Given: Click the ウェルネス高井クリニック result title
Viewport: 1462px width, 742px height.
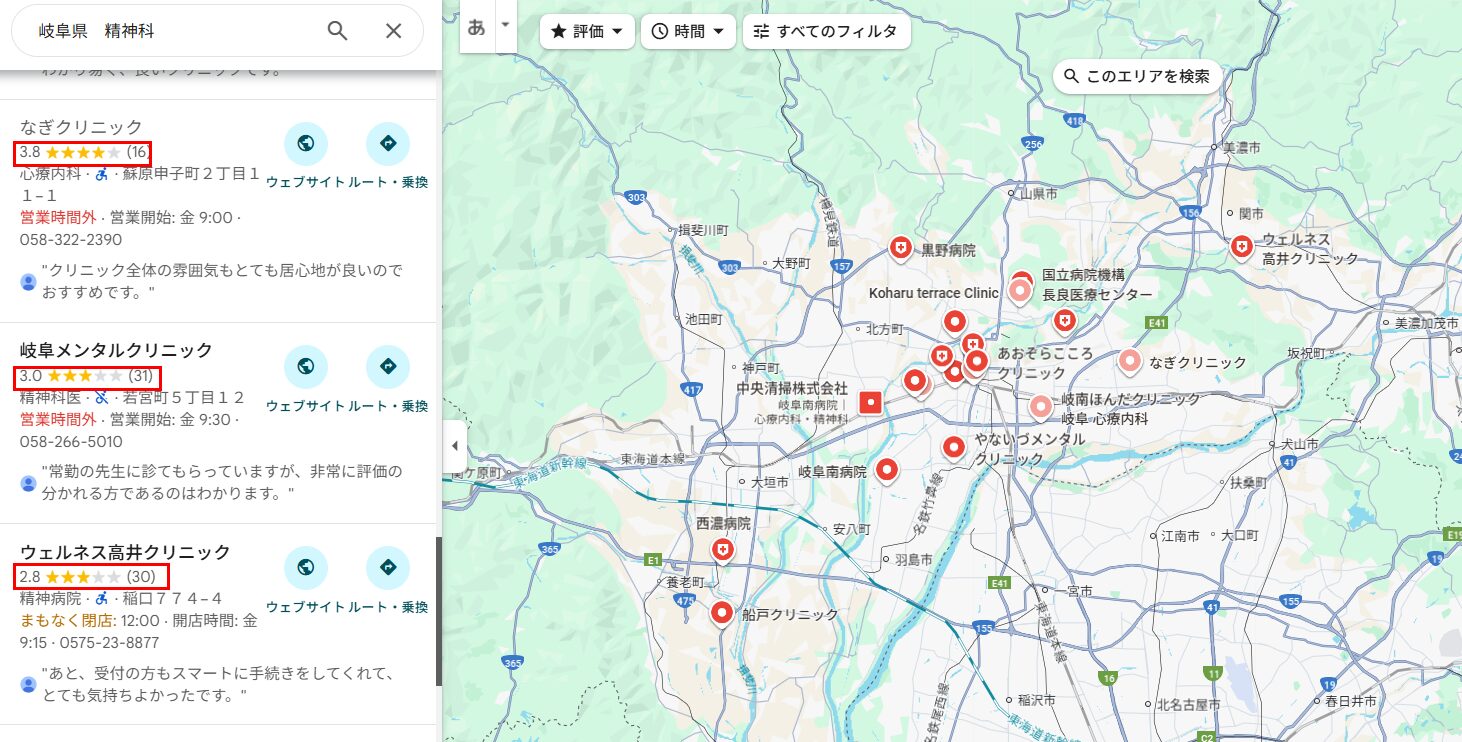Looking at the screenshot, I should pyautogui.click(x=125, y=552).
